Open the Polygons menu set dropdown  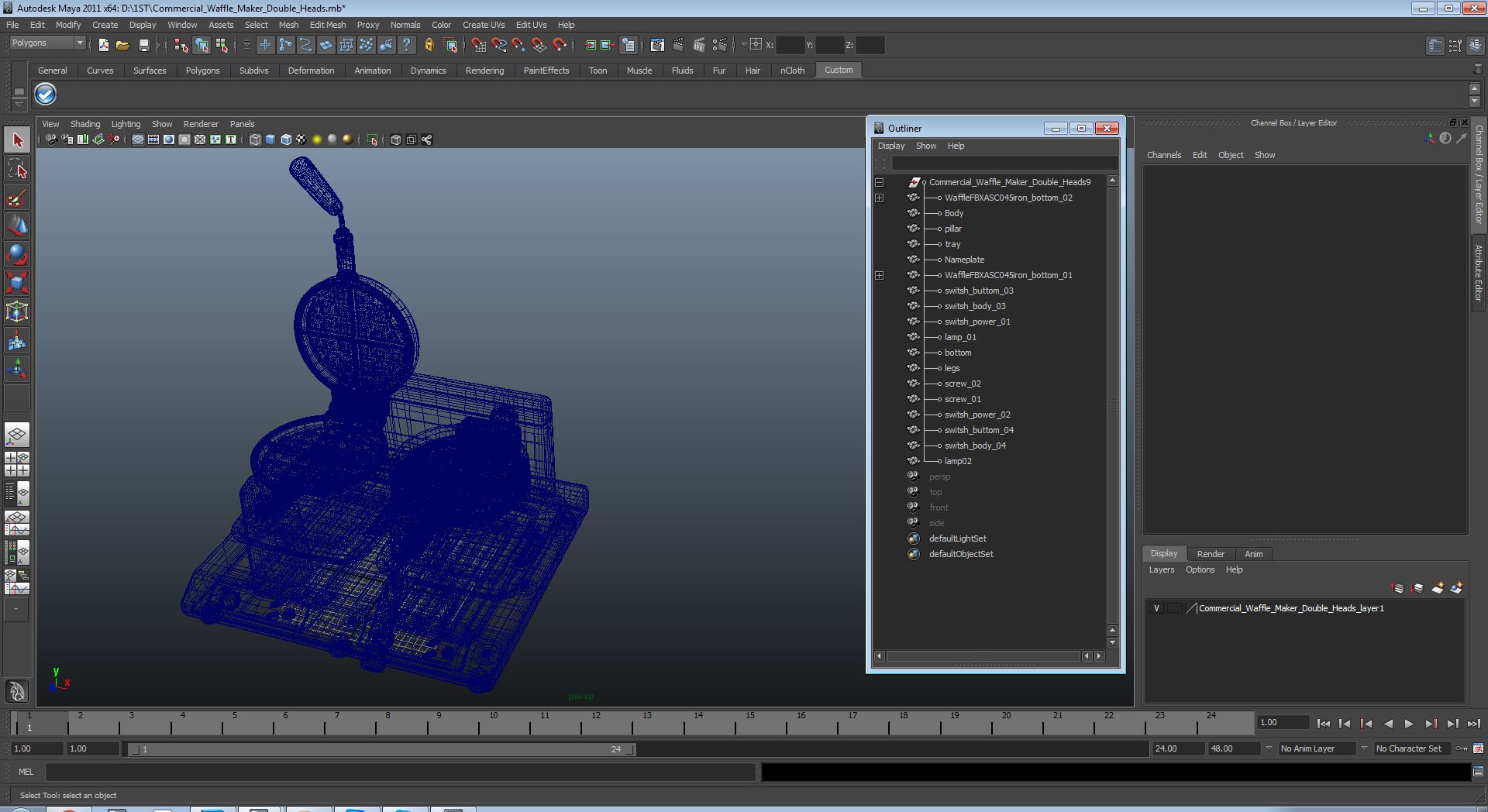click(46, 43)
